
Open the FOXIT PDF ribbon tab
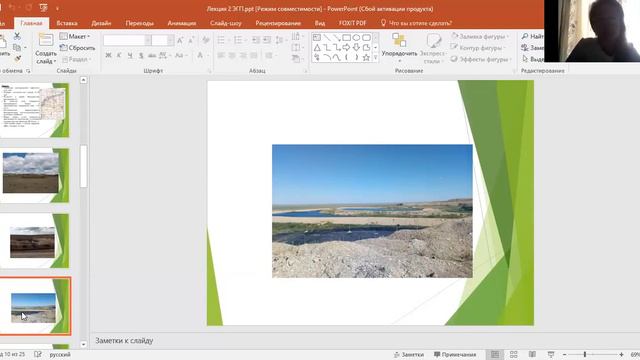point(352,23)
